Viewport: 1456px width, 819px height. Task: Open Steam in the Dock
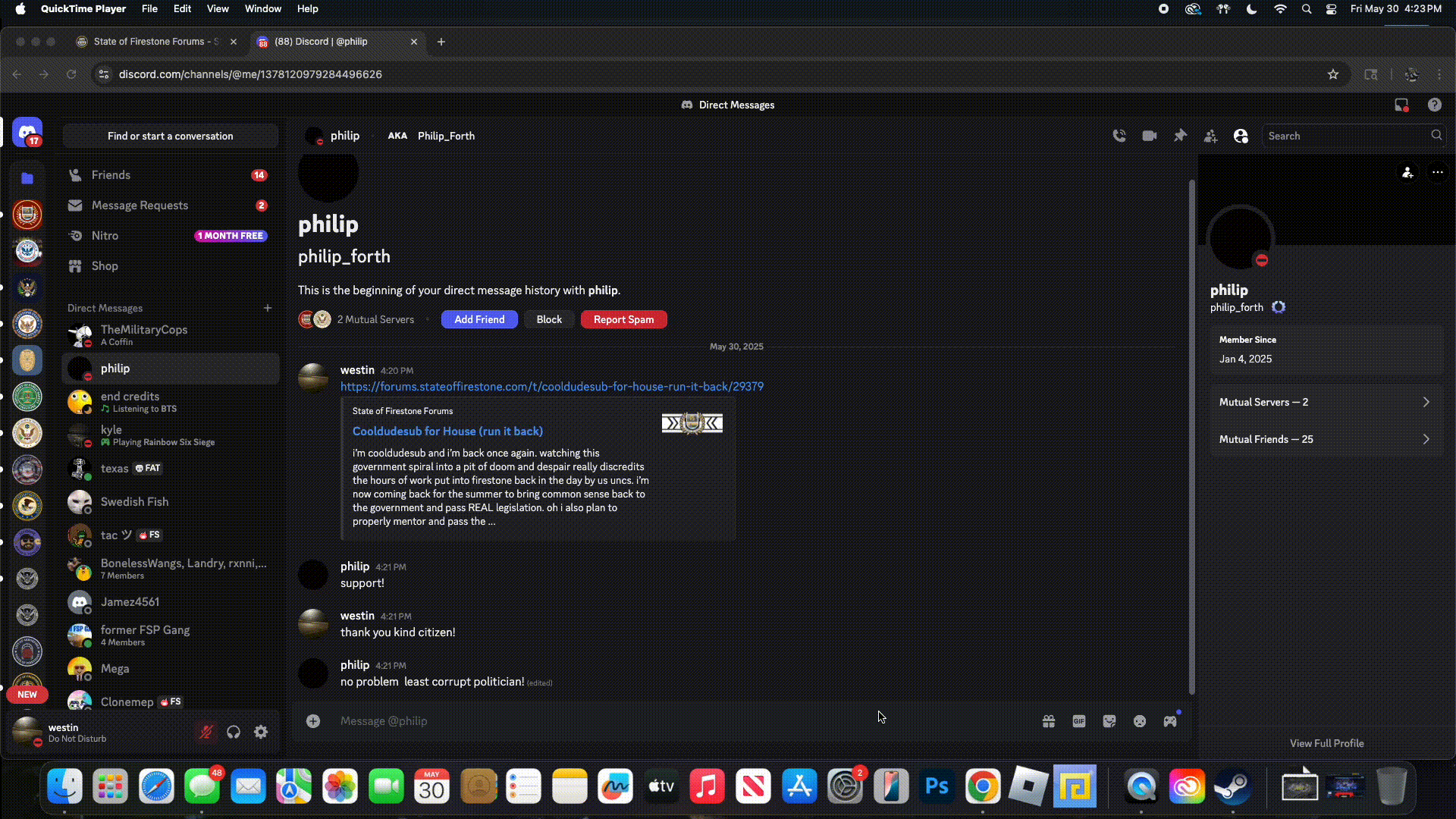[x=1233, y=786]
